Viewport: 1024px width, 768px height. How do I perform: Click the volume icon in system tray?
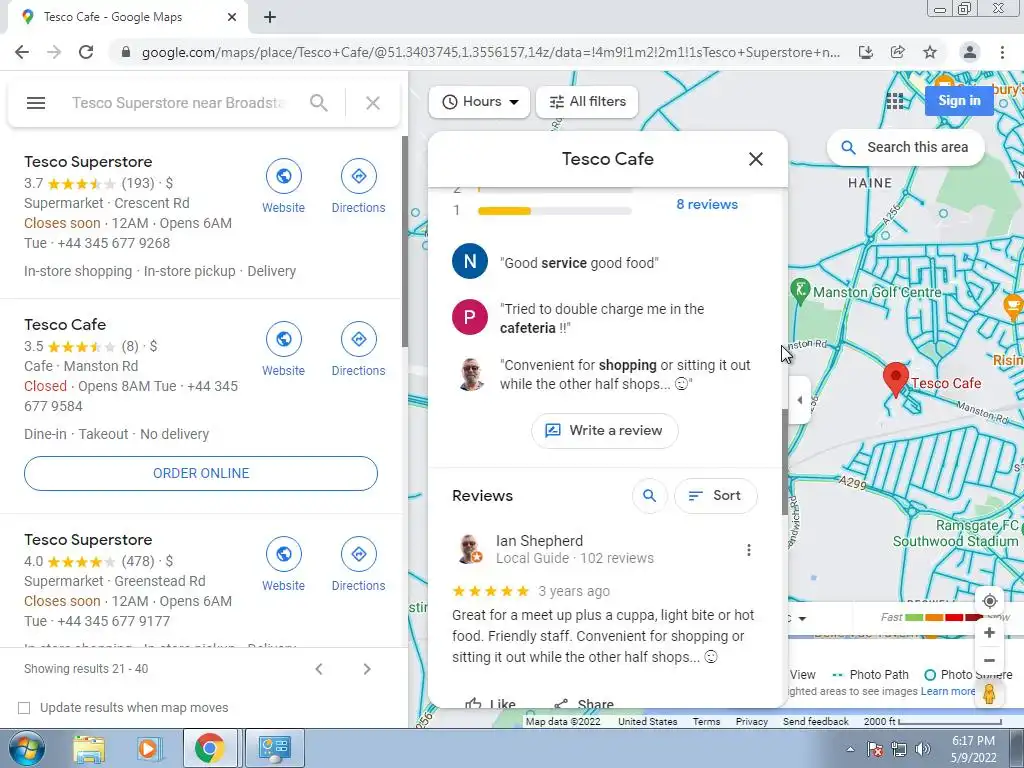(x=923, y=749)
